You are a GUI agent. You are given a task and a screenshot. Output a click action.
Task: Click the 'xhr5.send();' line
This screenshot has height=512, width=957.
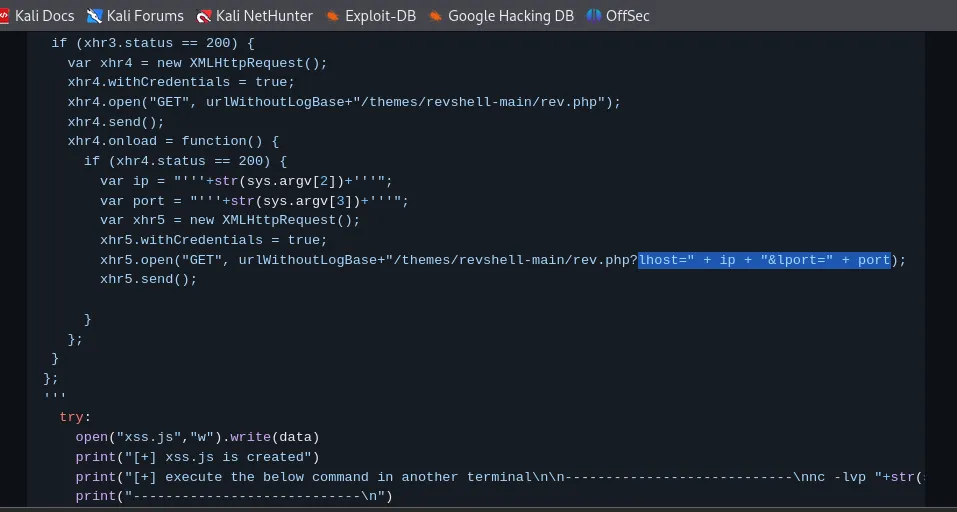pos(149,279)
